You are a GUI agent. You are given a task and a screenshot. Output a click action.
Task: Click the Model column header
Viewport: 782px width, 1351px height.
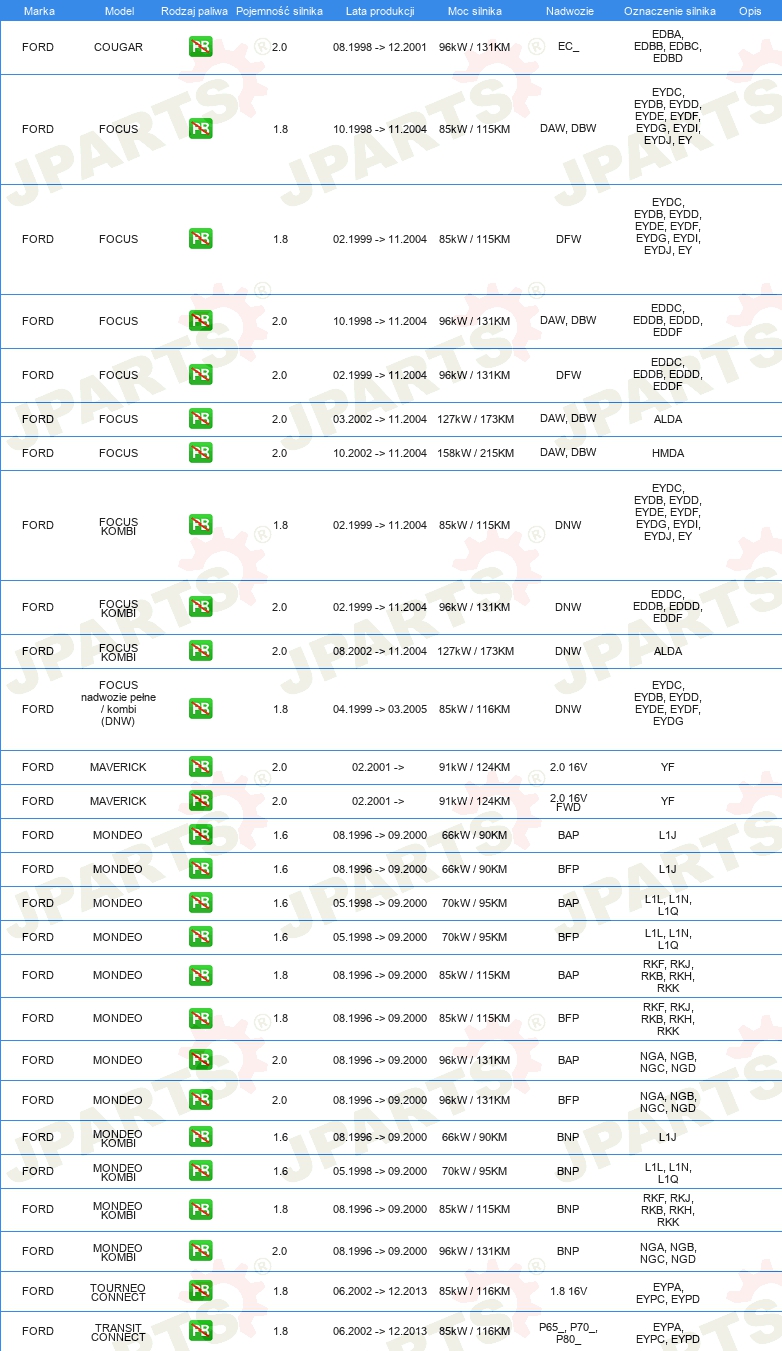119,11
